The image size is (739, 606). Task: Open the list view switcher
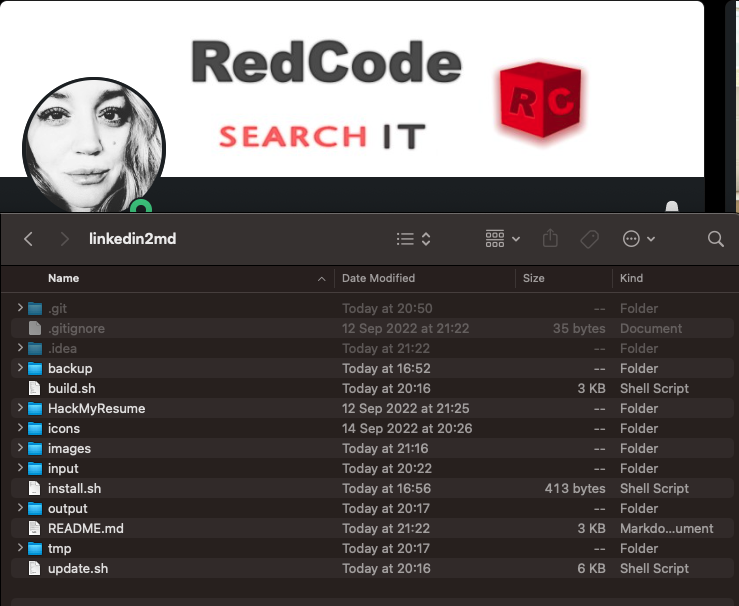click(413, 239)
